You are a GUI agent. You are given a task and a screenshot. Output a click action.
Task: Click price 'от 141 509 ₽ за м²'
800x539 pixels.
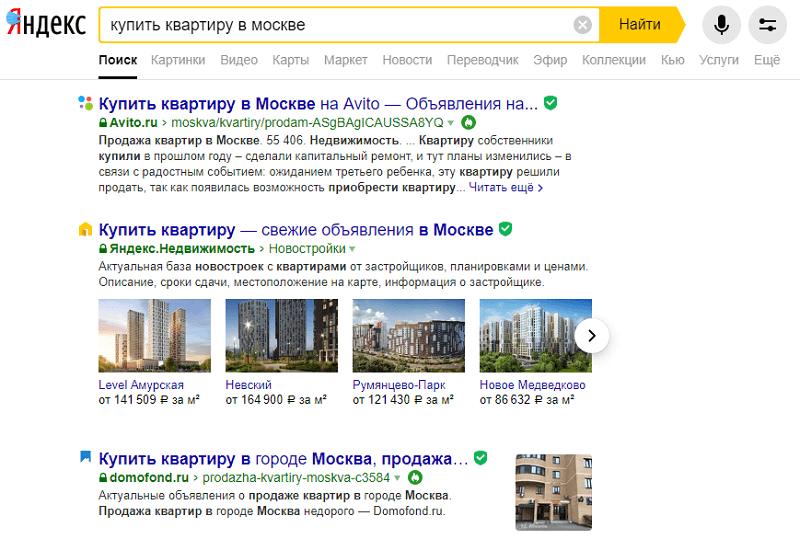pyautogui.click(x=149, y=400)
